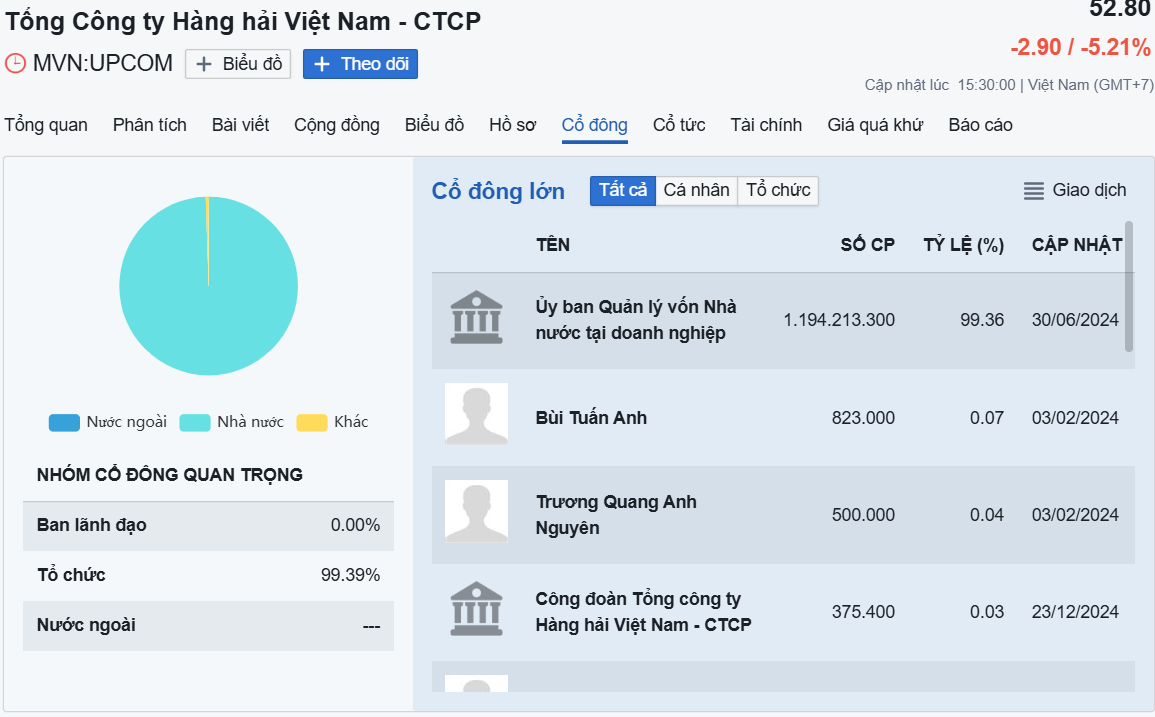Image resolution: width=1155 pixels, height=717 pixels.
Task: Click avatar of Bùi Tuấn Anh
Action: [x=477, y=413]
